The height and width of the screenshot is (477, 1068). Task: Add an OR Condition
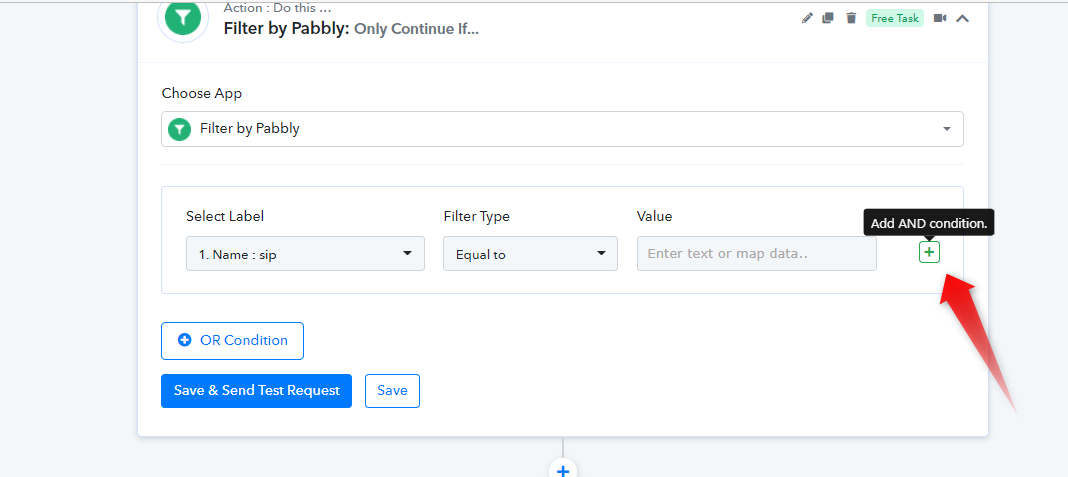(232, 341)
